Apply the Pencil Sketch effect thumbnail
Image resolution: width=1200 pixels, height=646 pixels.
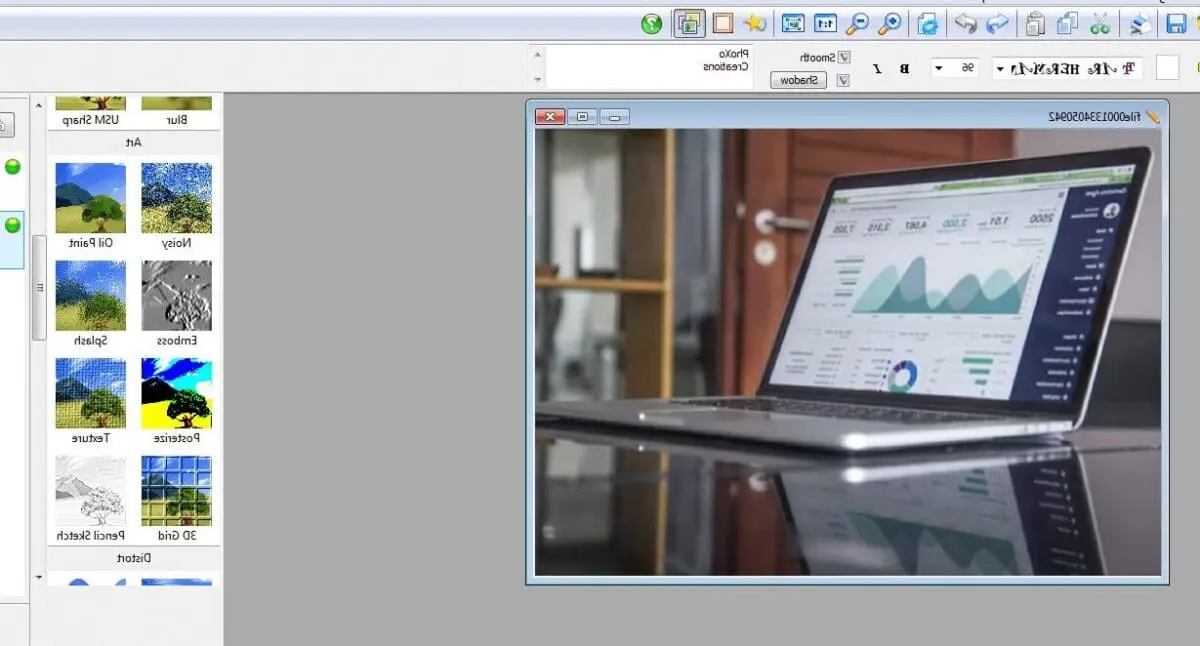point(90,491)
